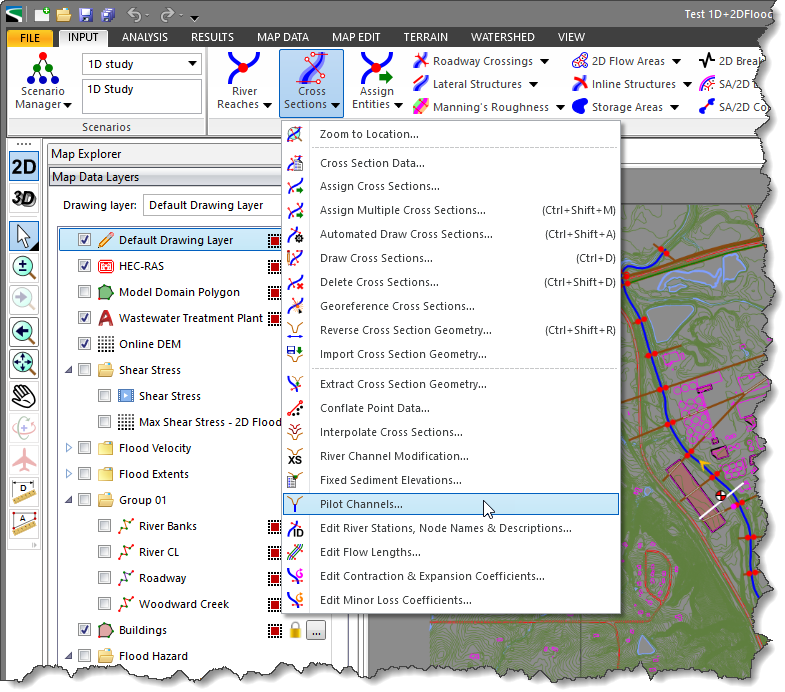The width and height of the screenshot is (785, 692).
Task: Open the Drawing layer combo box
Action: point(213,205)
